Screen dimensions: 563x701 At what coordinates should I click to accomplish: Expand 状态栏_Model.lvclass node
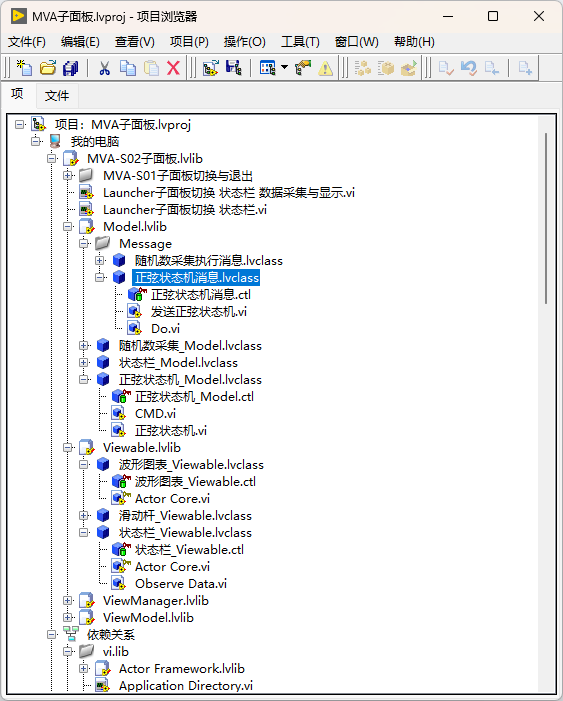[84, 362]
